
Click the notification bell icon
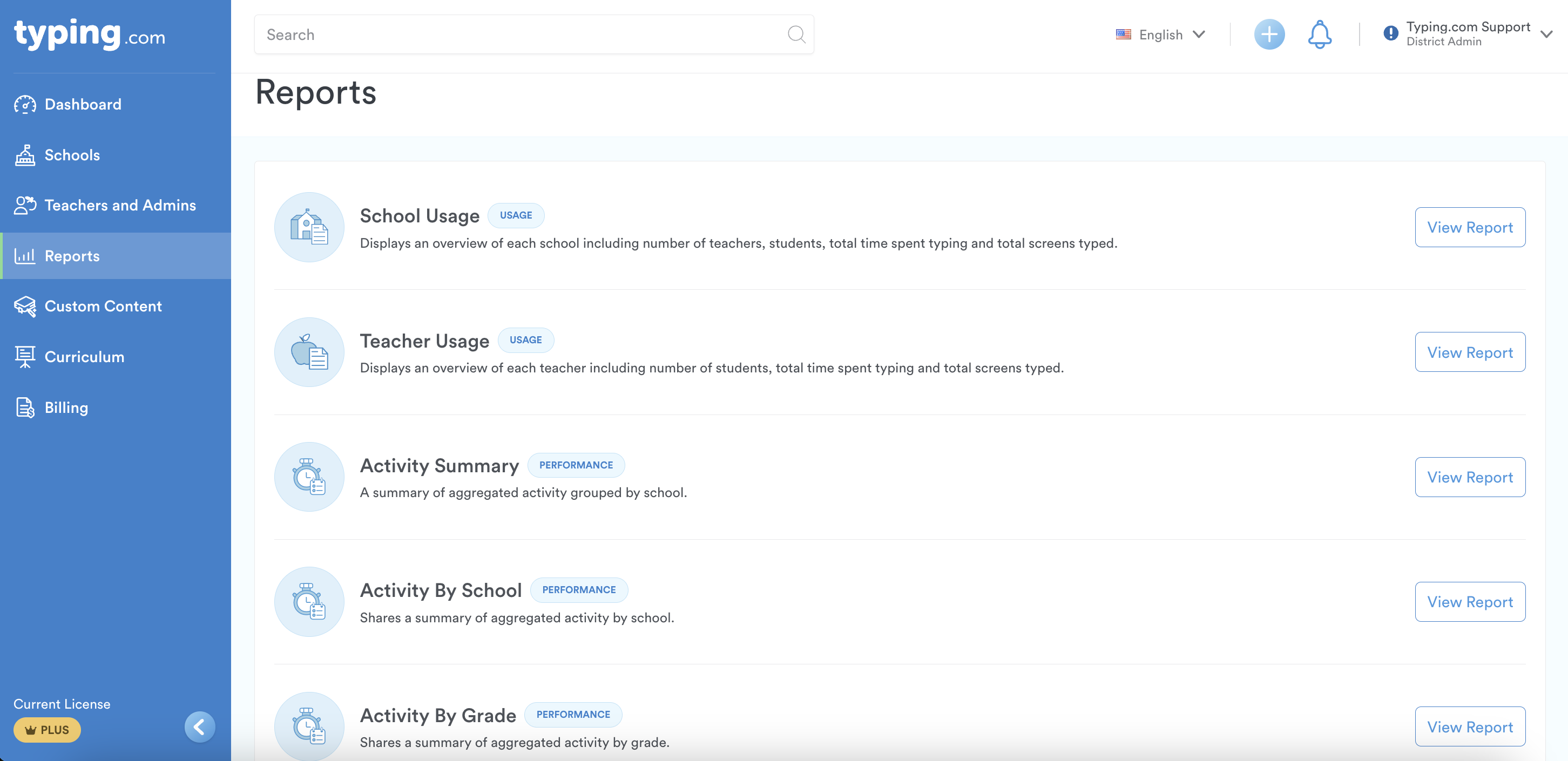(x=1319, y=35)
